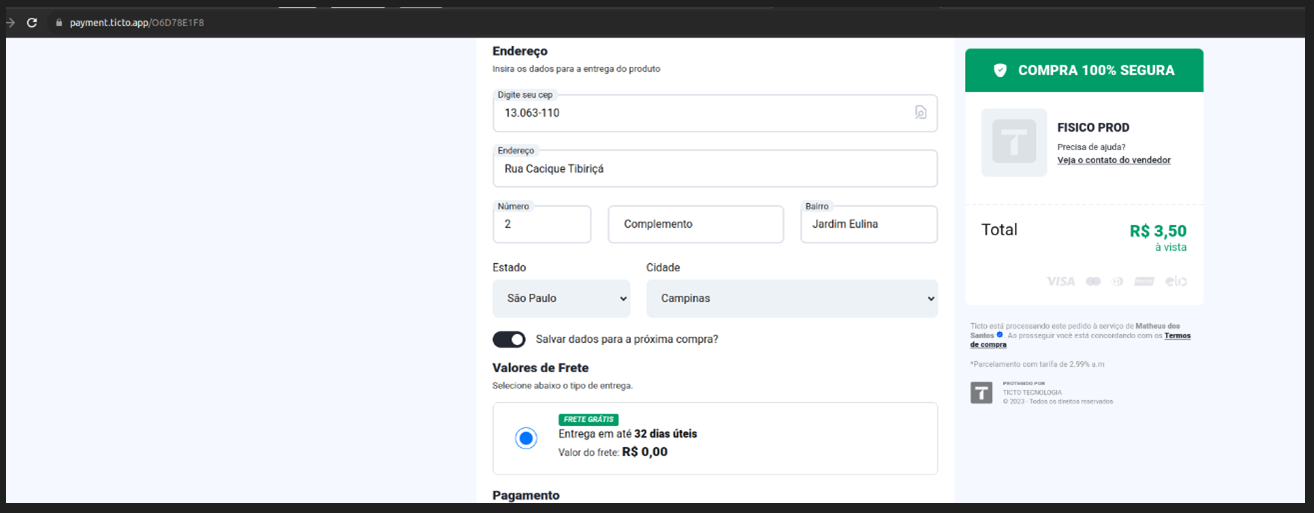1314x513 pixels.
Task: Click the Número input field
Action: point(541,225)
